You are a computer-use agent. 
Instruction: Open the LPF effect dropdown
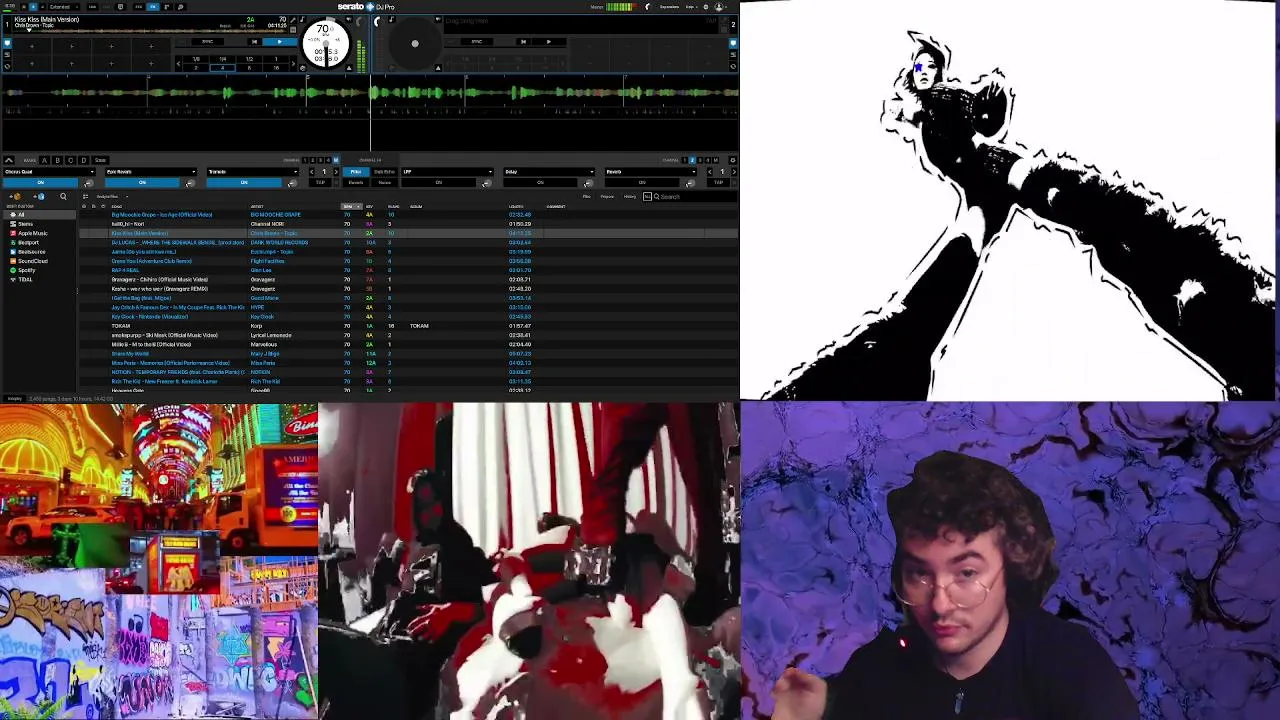tap(448, 172)
